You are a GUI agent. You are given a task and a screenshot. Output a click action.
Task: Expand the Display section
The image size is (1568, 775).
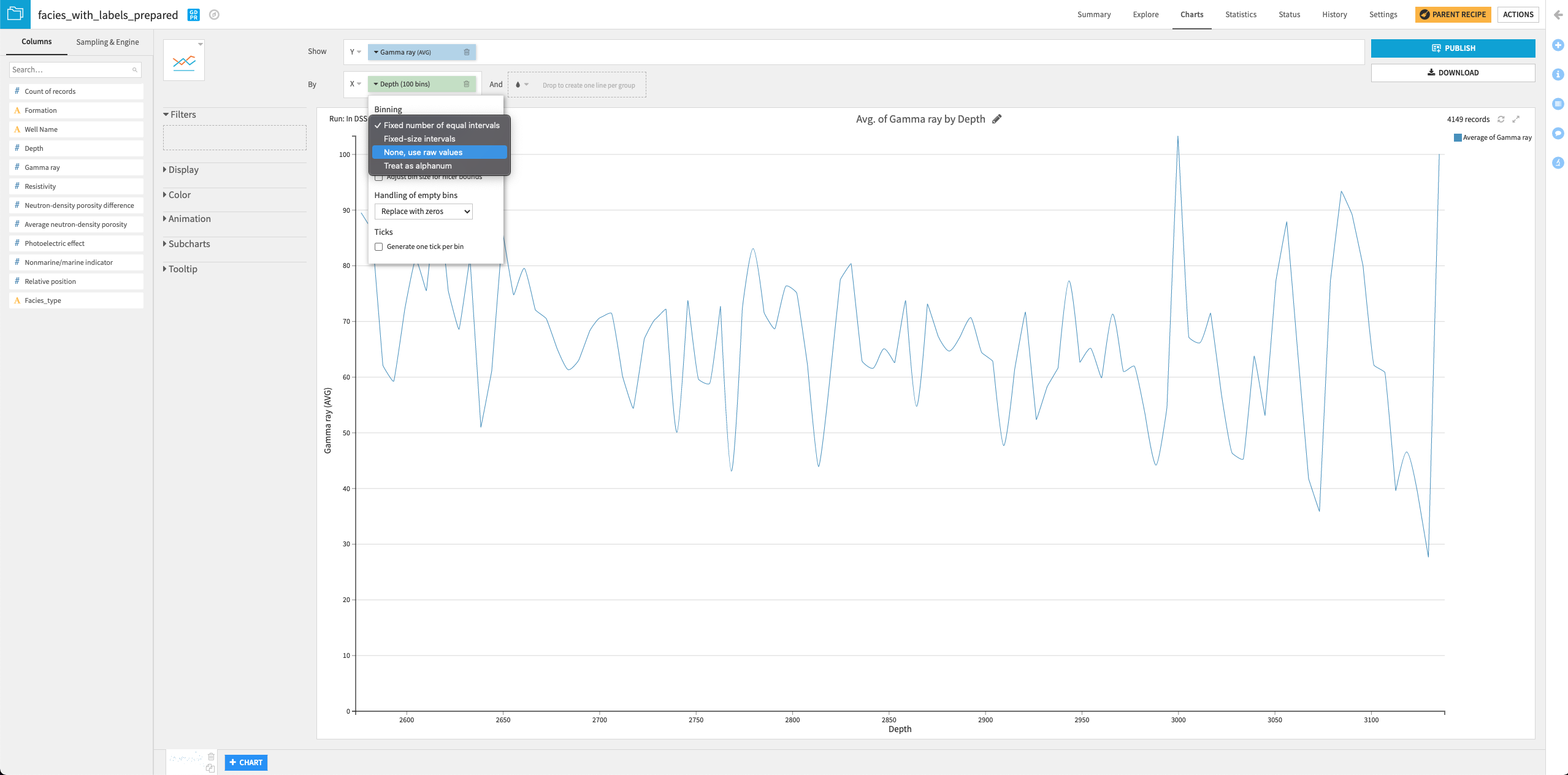click(x=183, y=169)
